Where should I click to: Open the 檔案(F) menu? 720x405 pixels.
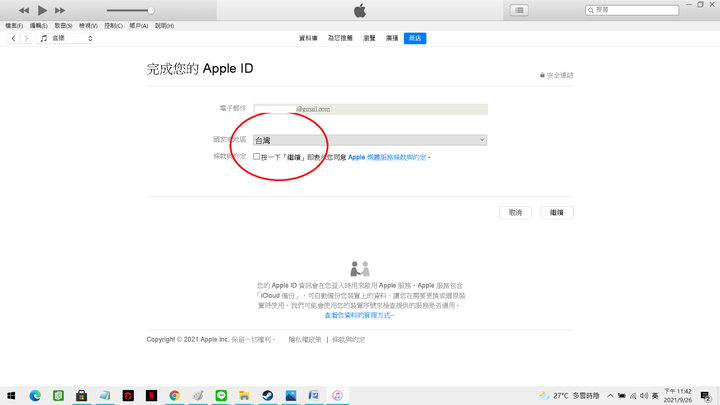point(14,26)
